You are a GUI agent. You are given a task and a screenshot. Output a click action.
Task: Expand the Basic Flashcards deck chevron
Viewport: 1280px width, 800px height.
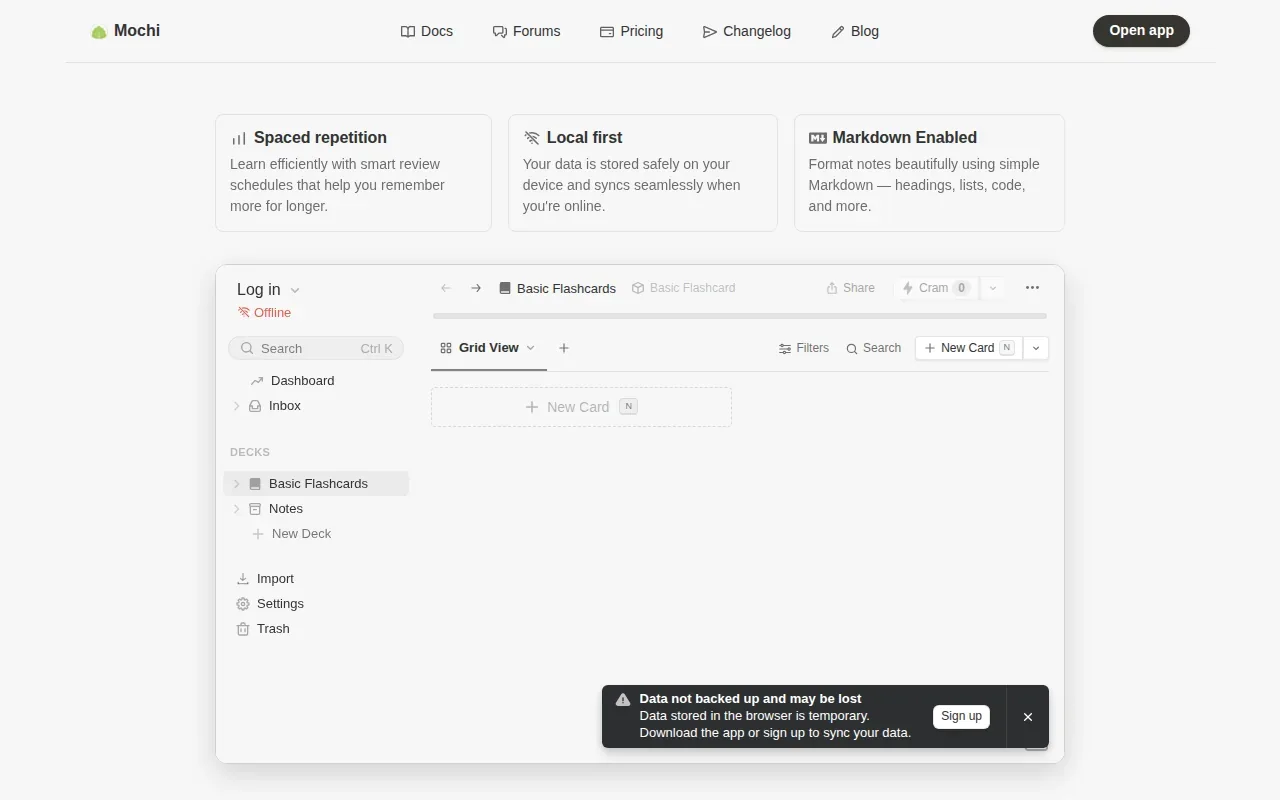coord(237,484)
